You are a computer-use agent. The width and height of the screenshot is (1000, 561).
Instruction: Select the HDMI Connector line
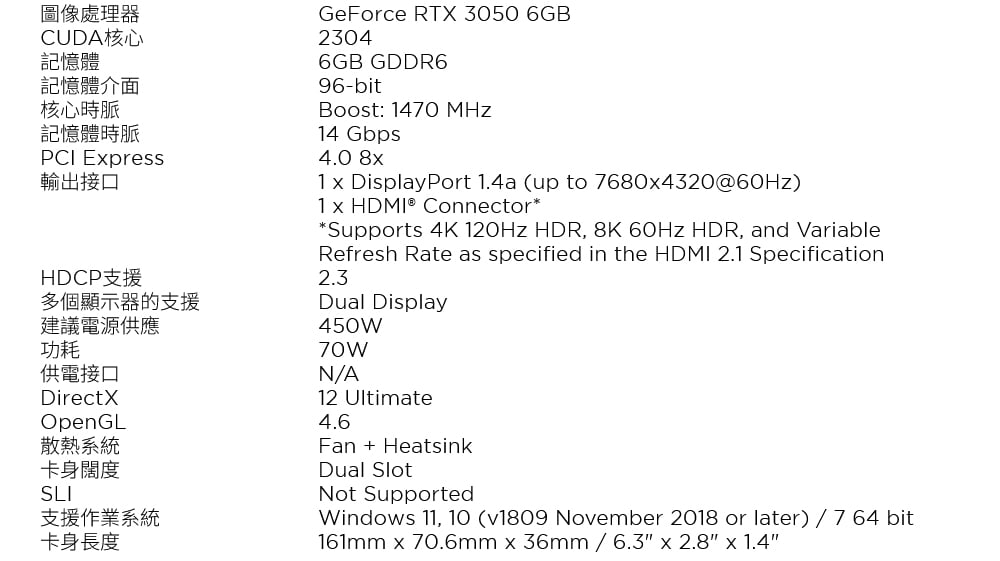429,207
